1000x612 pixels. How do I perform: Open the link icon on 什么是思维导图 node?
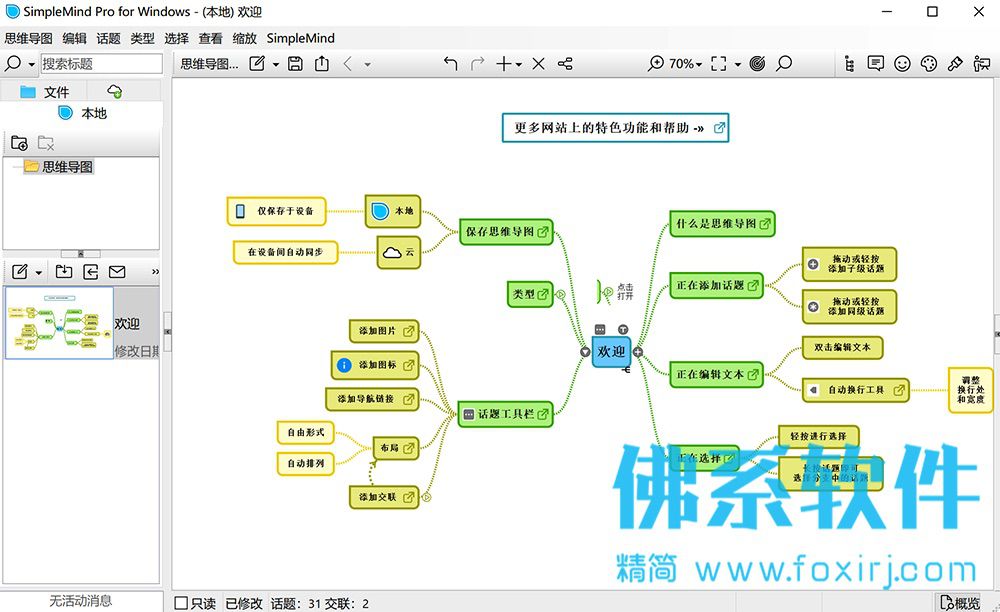765,224
